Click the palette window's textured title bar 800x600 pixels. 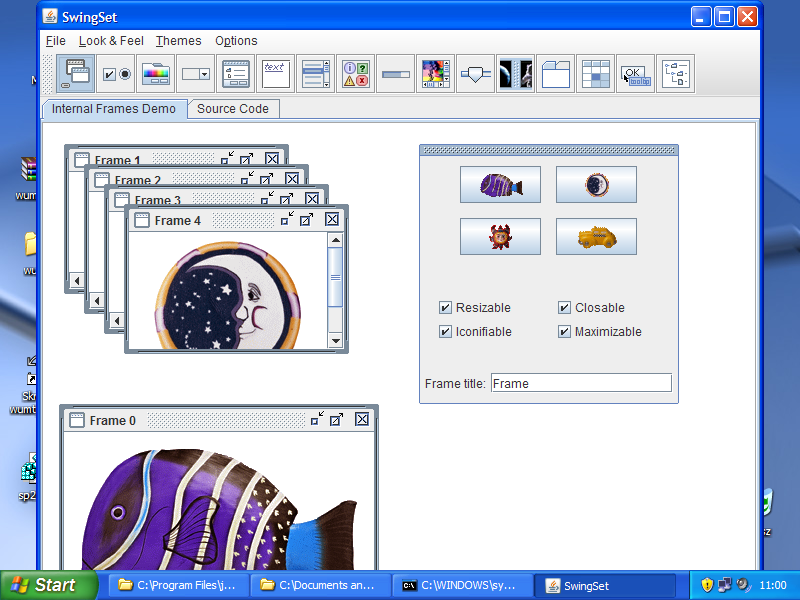[549, 150]
